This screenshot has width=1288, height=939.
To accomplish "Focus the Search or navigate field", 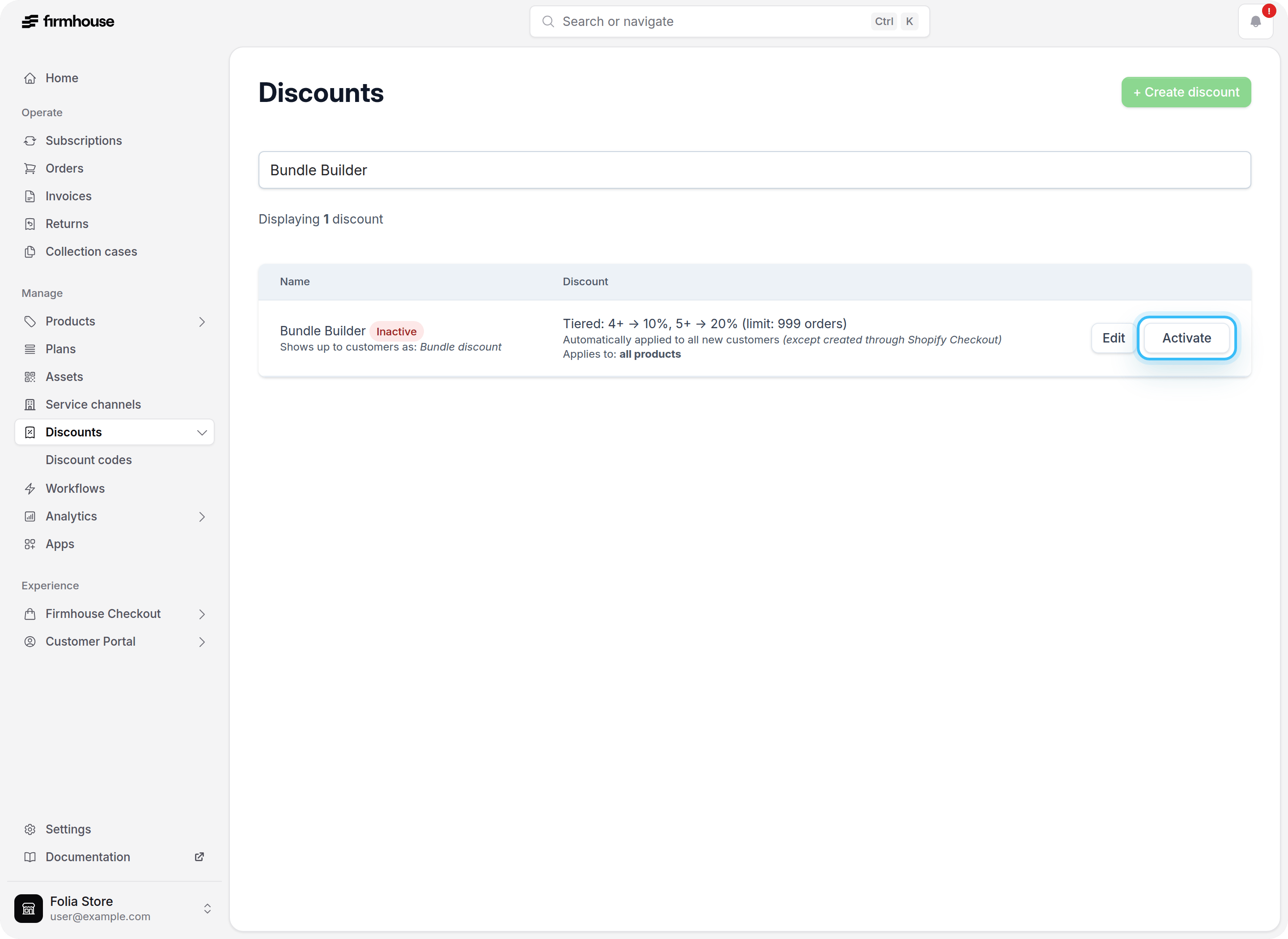I will 729,21.
